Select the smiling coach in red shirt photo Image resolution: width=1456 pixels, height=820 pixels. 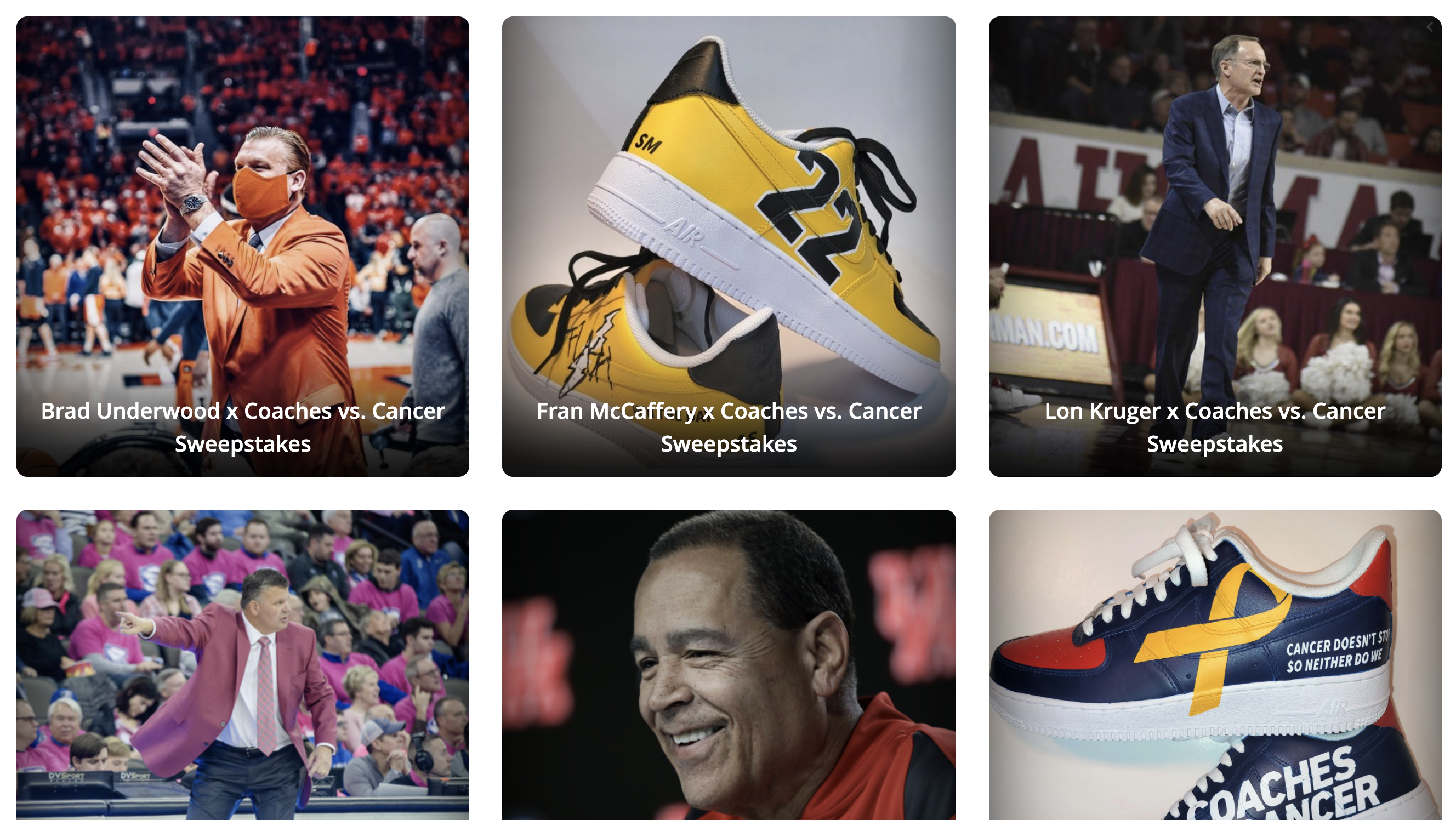729,664
